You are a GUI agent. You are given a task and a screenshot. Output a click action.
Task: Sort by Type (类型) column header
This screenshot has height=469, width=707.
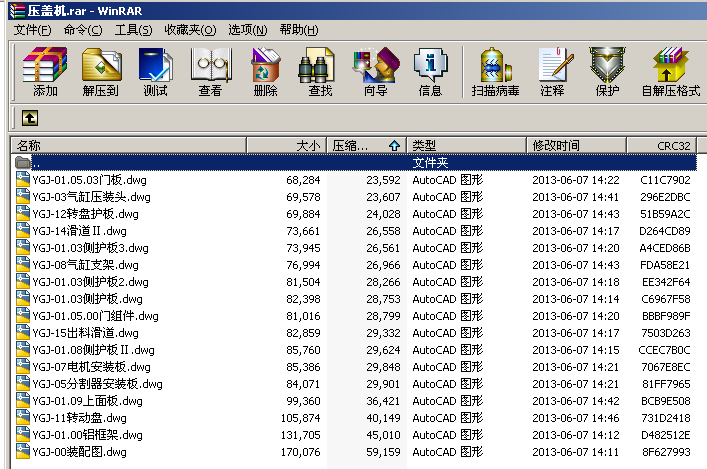coord(466,145)
